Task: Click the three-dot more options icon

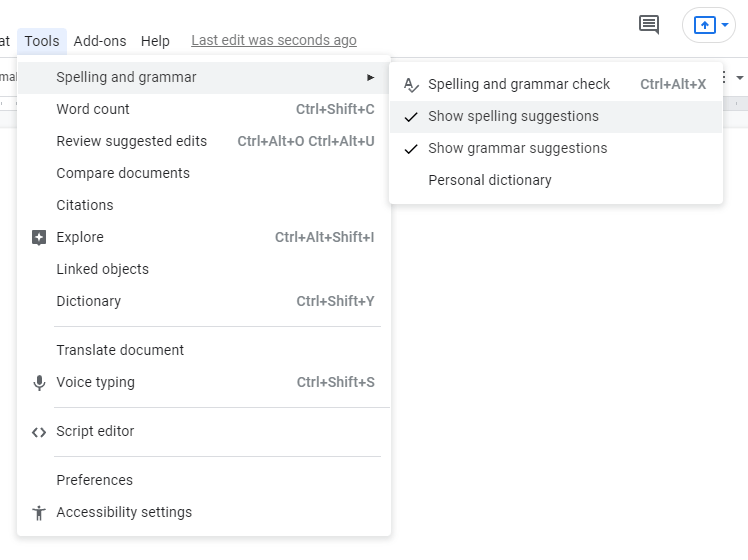Action: (x=724, y=77)
